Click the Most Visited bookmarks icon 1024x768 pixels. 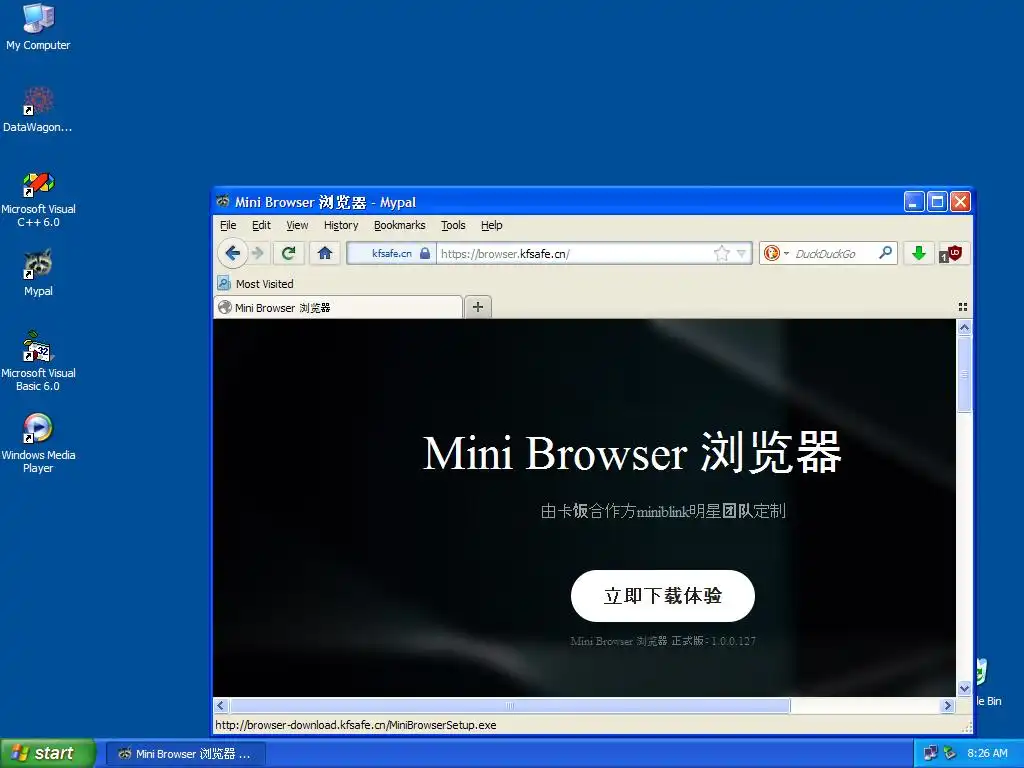224,283
